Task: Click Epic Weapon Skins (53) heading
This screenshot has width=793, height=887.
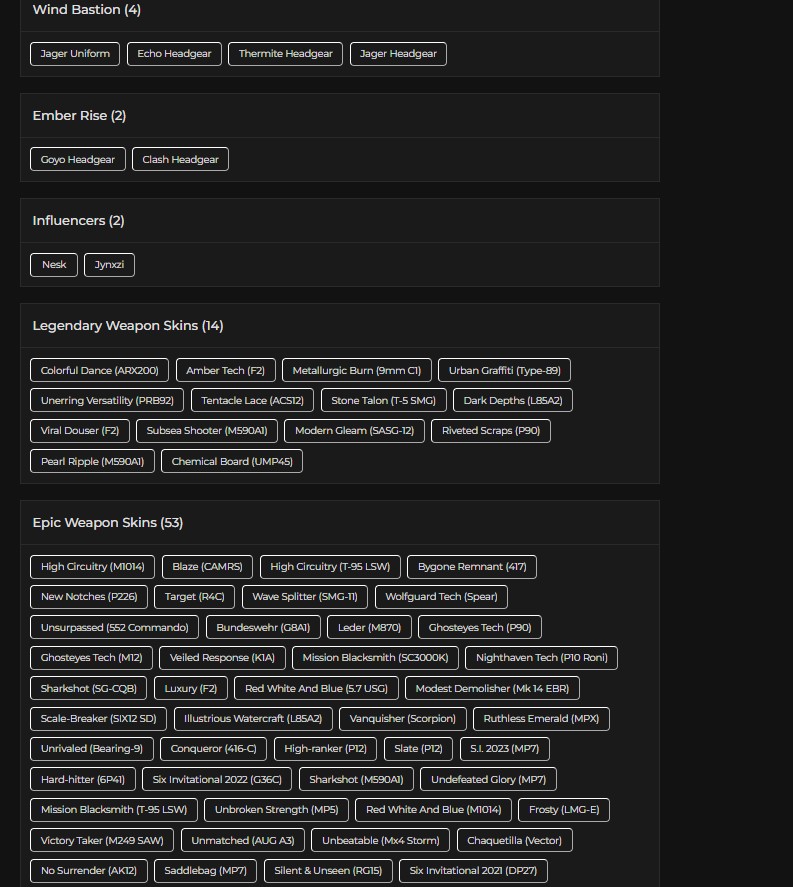Action: pyautogui.click(x=107, y=523)
